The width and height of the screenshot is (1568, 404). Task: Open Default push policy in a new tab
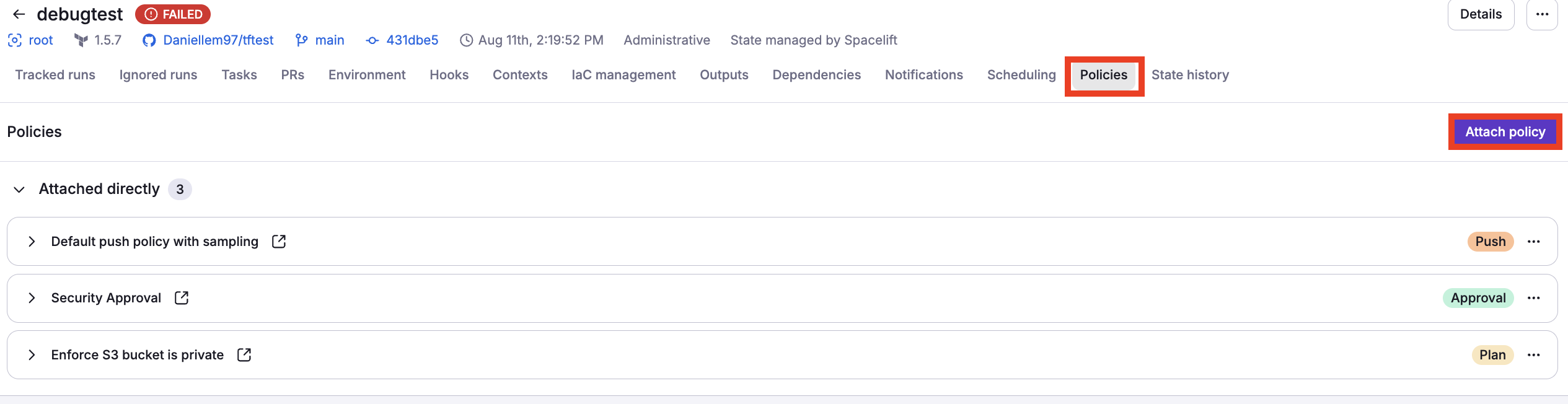(x=280, y=241)
